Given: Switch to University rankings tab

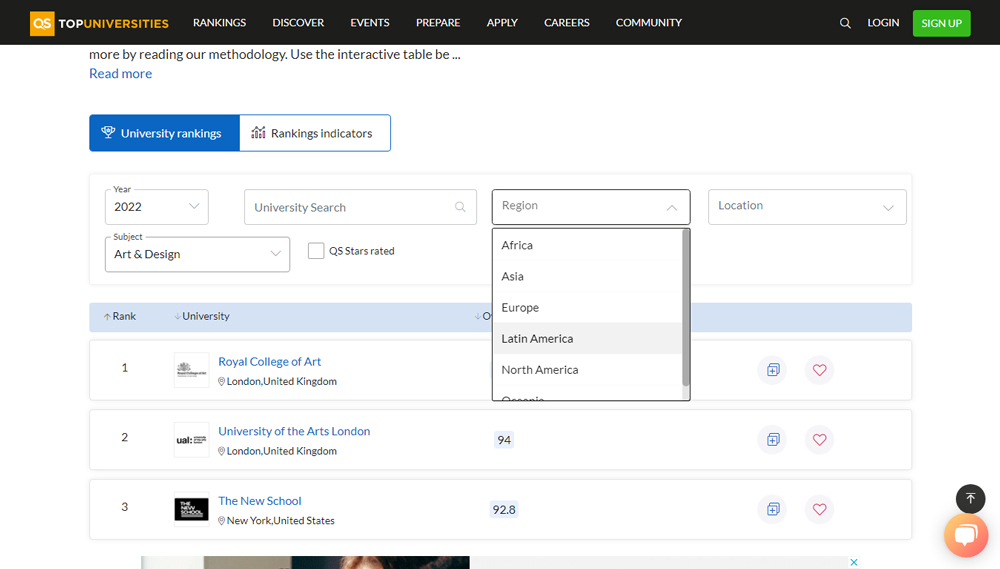Looking at the screenshot, I should 165,133.
